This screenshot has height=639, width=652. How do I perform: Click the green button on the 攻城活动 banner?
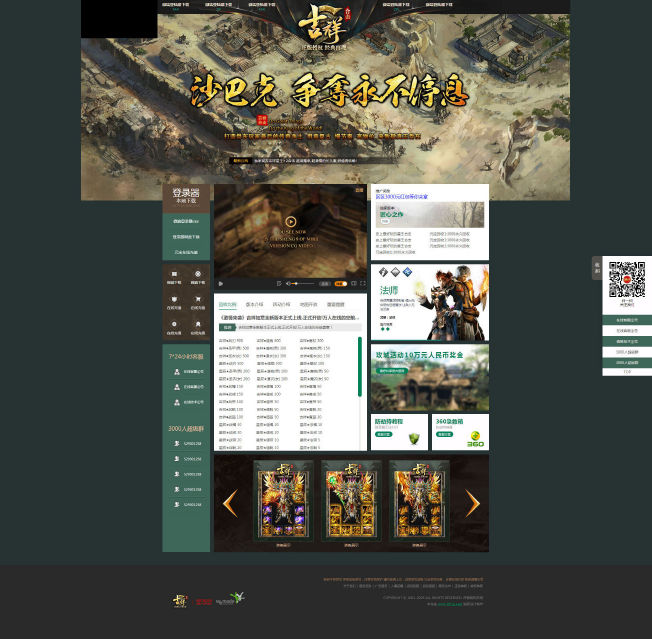392,371
